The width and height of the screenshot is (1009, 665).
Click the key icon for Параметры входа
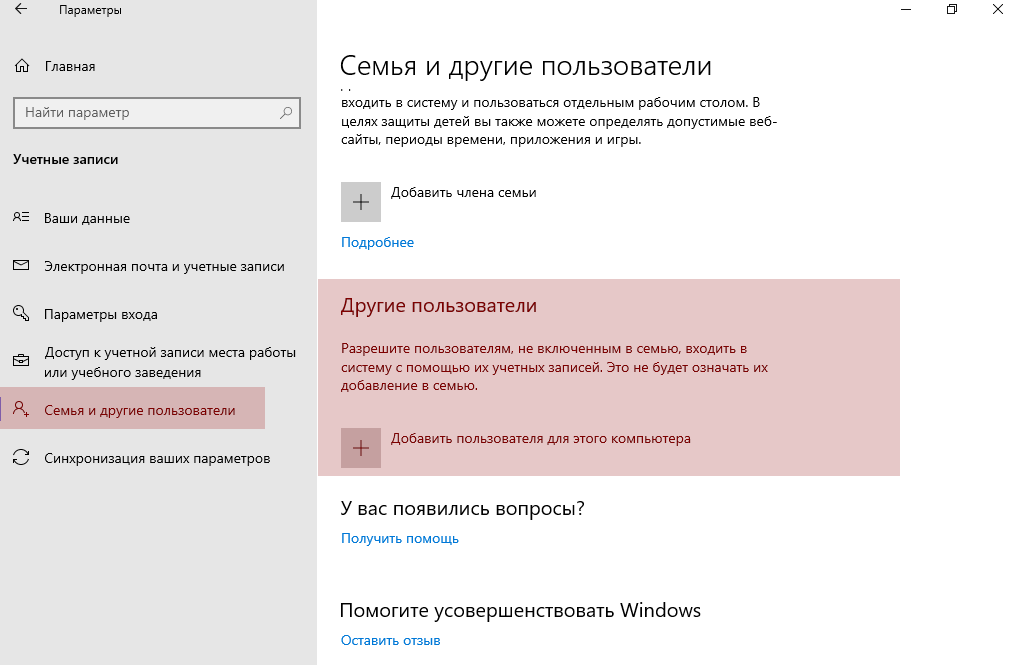point(21,314)
